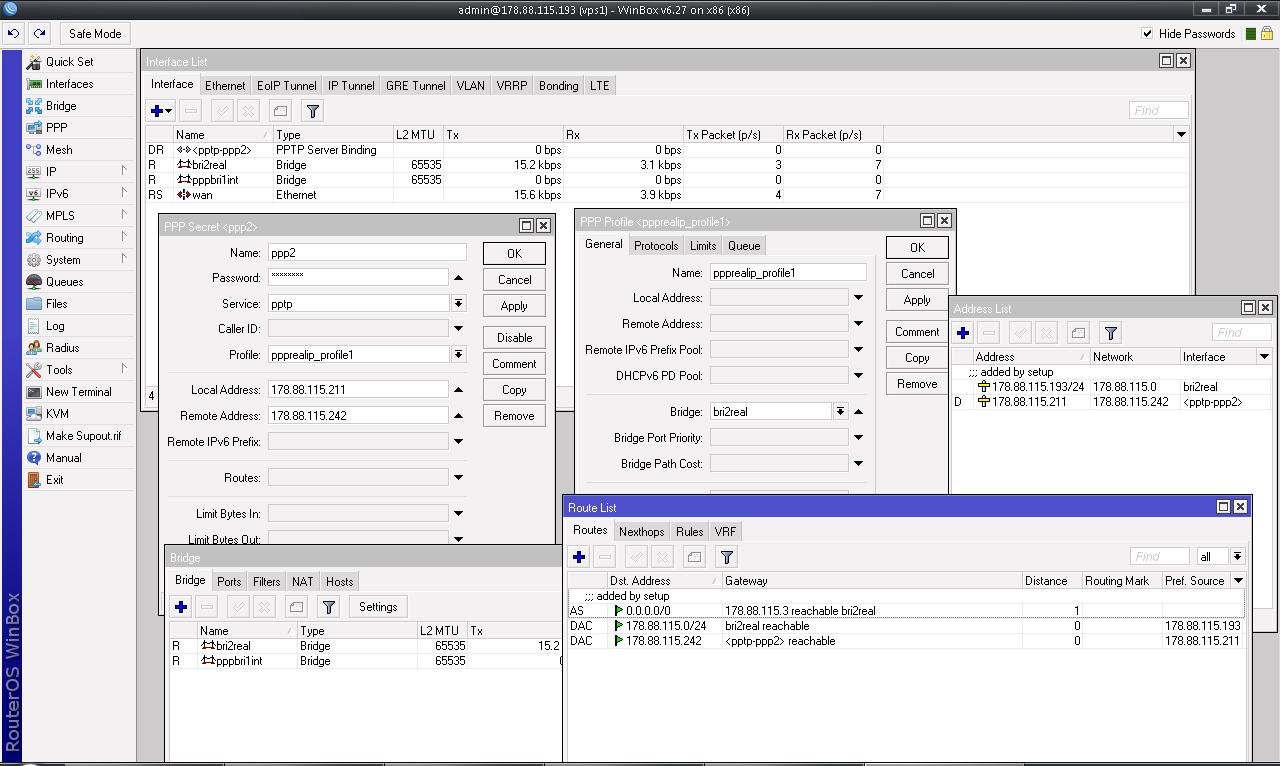Switch to Bonding tab in Interface List

558,86
